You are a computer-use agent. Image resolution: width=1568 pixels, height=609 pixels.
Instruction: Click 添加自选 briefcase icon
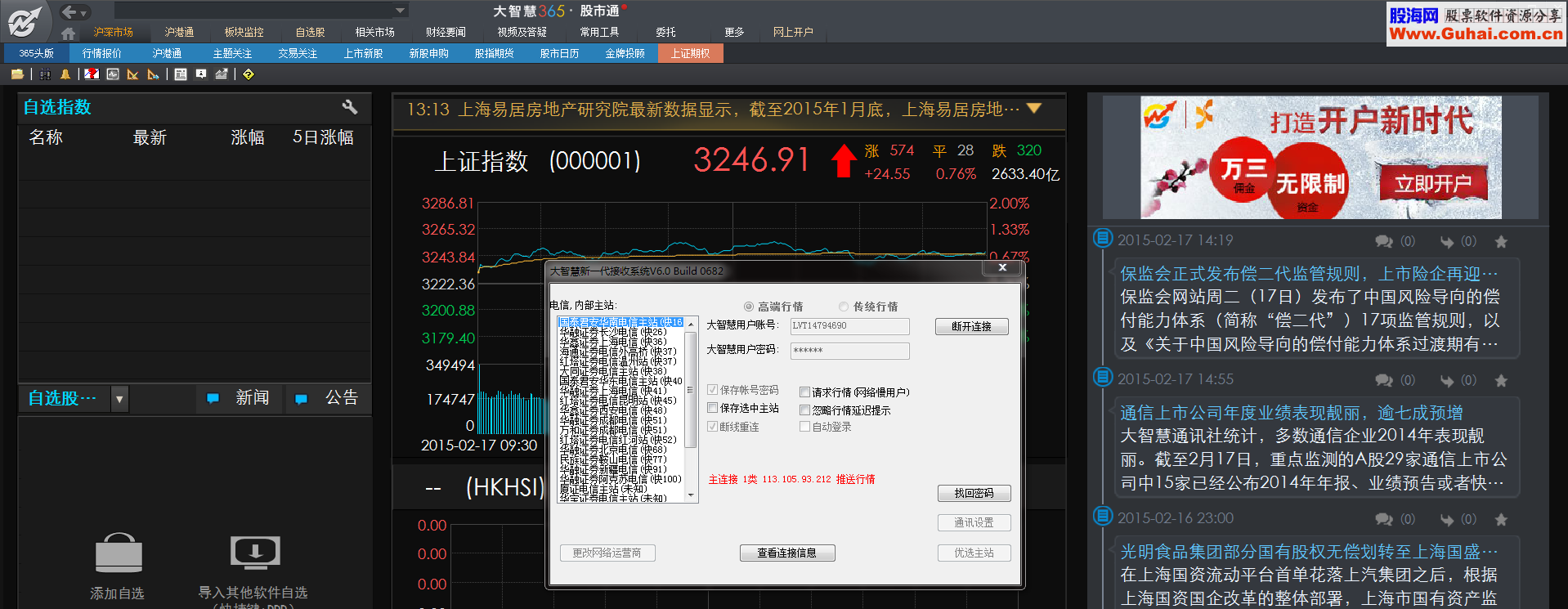[x=119, y=553]
